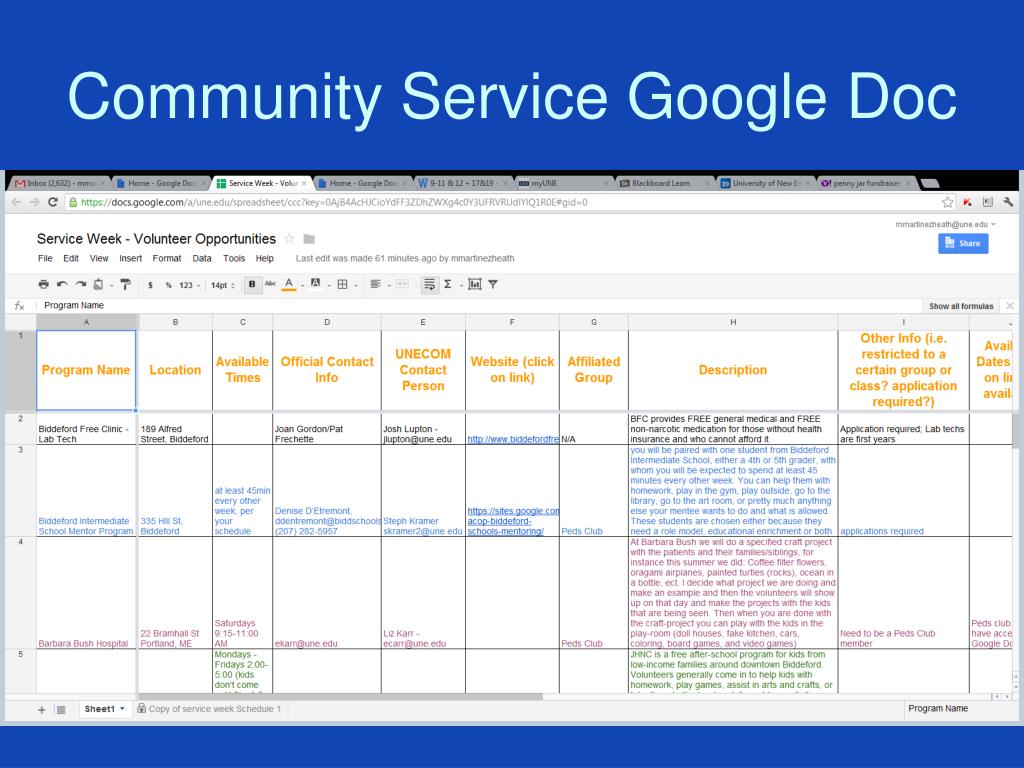Click the Print icon in toolbar
Screen dimensions: 1024x768
pos(43,284)
